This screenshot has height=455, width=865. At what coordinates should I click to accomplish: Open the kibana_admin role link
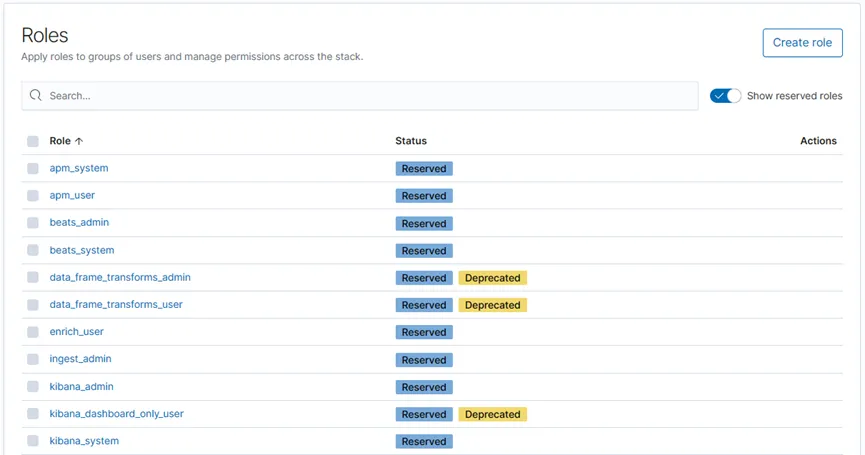(82, 386)
